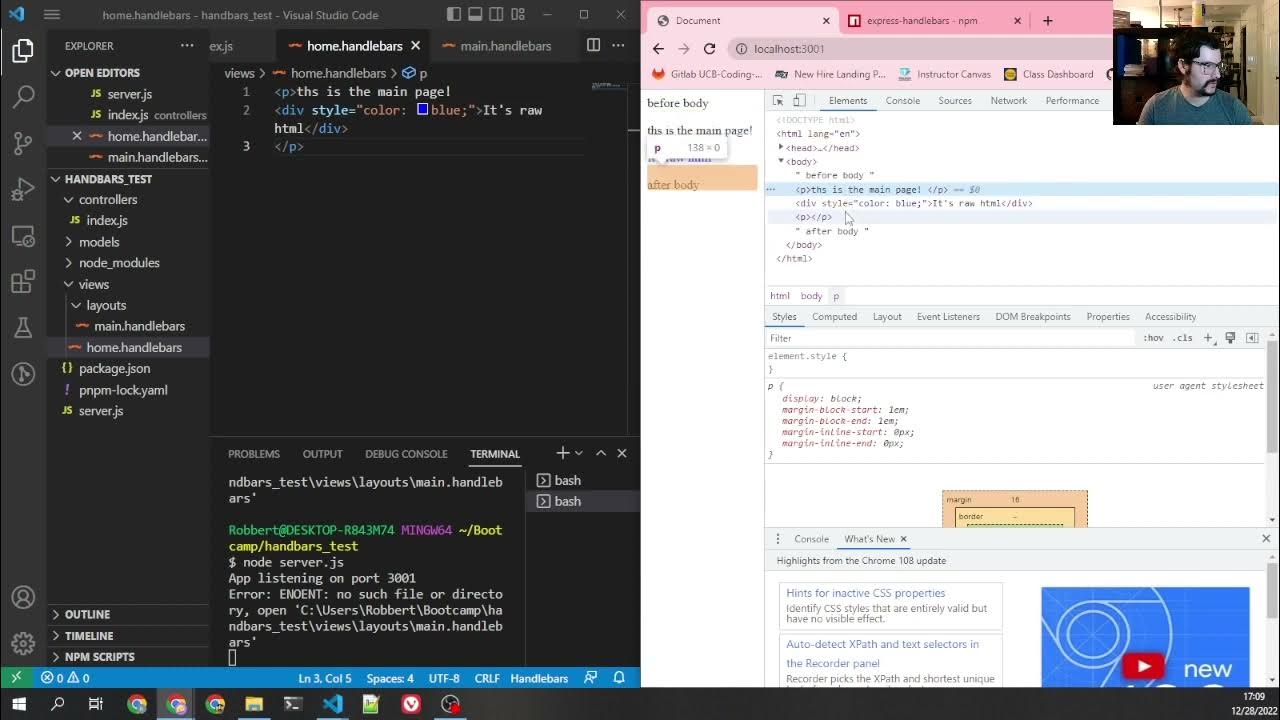1280x720 pixels.
Task: Click the DevTools Styles panel scrollbar
Action: pos(1272,395)
